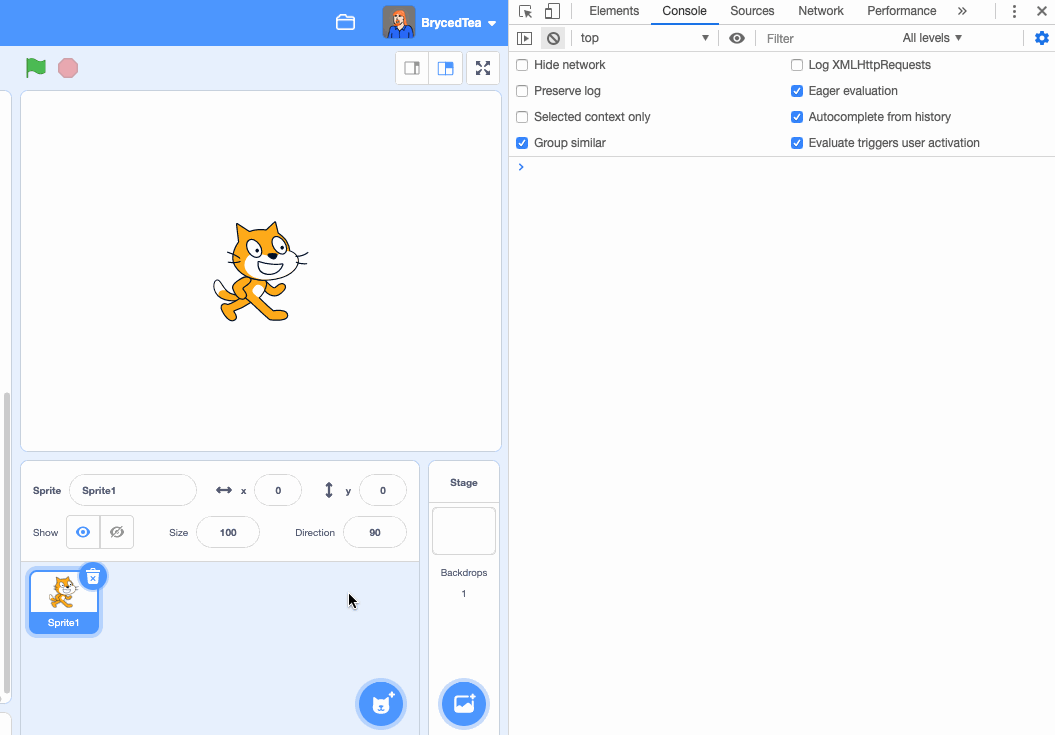
Task: Click the Choose a Sprite cat button
Action: 381,704
